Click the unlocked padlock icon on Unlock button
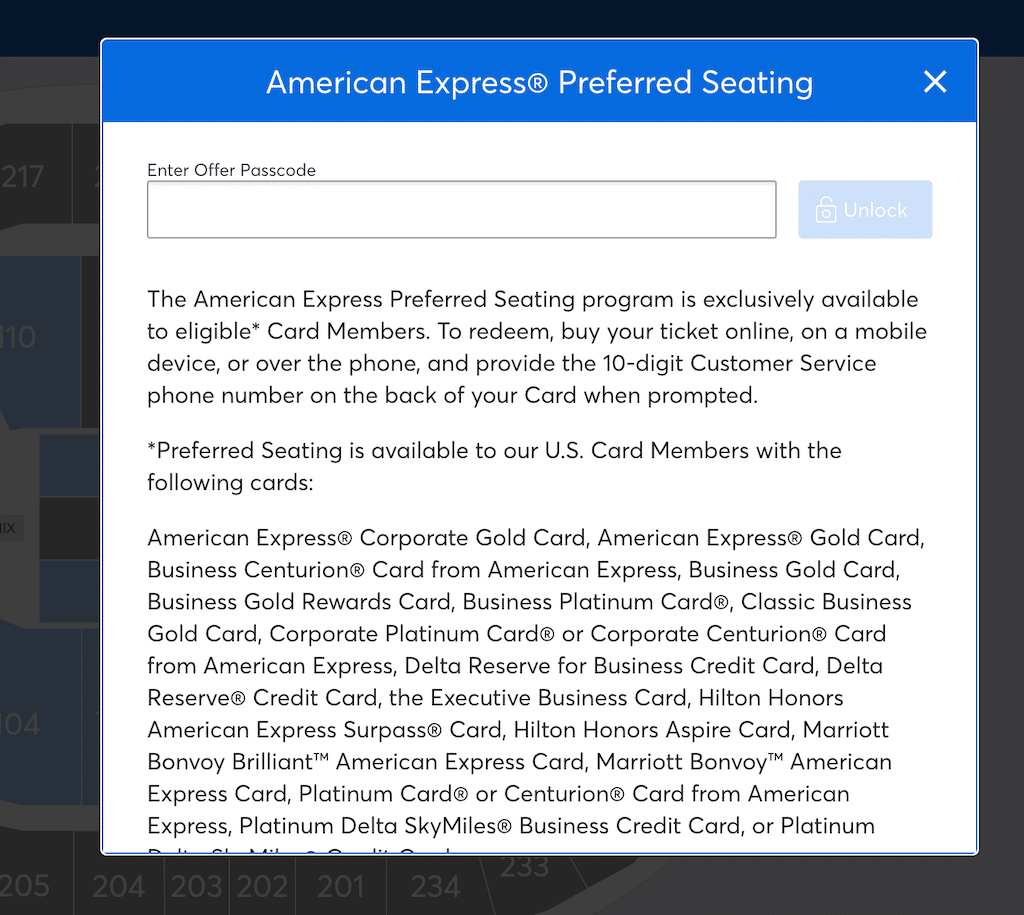The width and height of the screenshot is (1024, 915). click(x=825, y=210)
